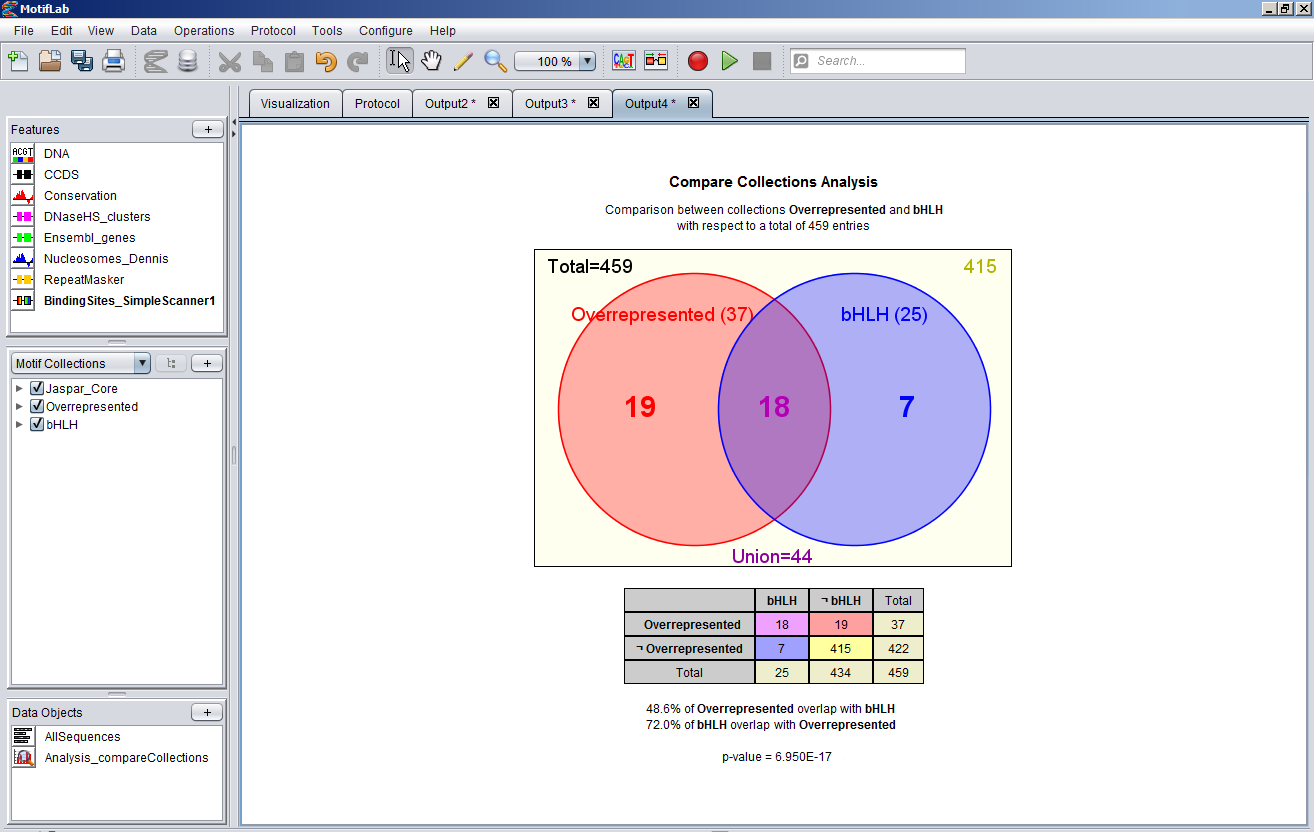Click the Search input field
This screenshot has height=832, width=1314.
pyautogui.click(x=878, y=61)
